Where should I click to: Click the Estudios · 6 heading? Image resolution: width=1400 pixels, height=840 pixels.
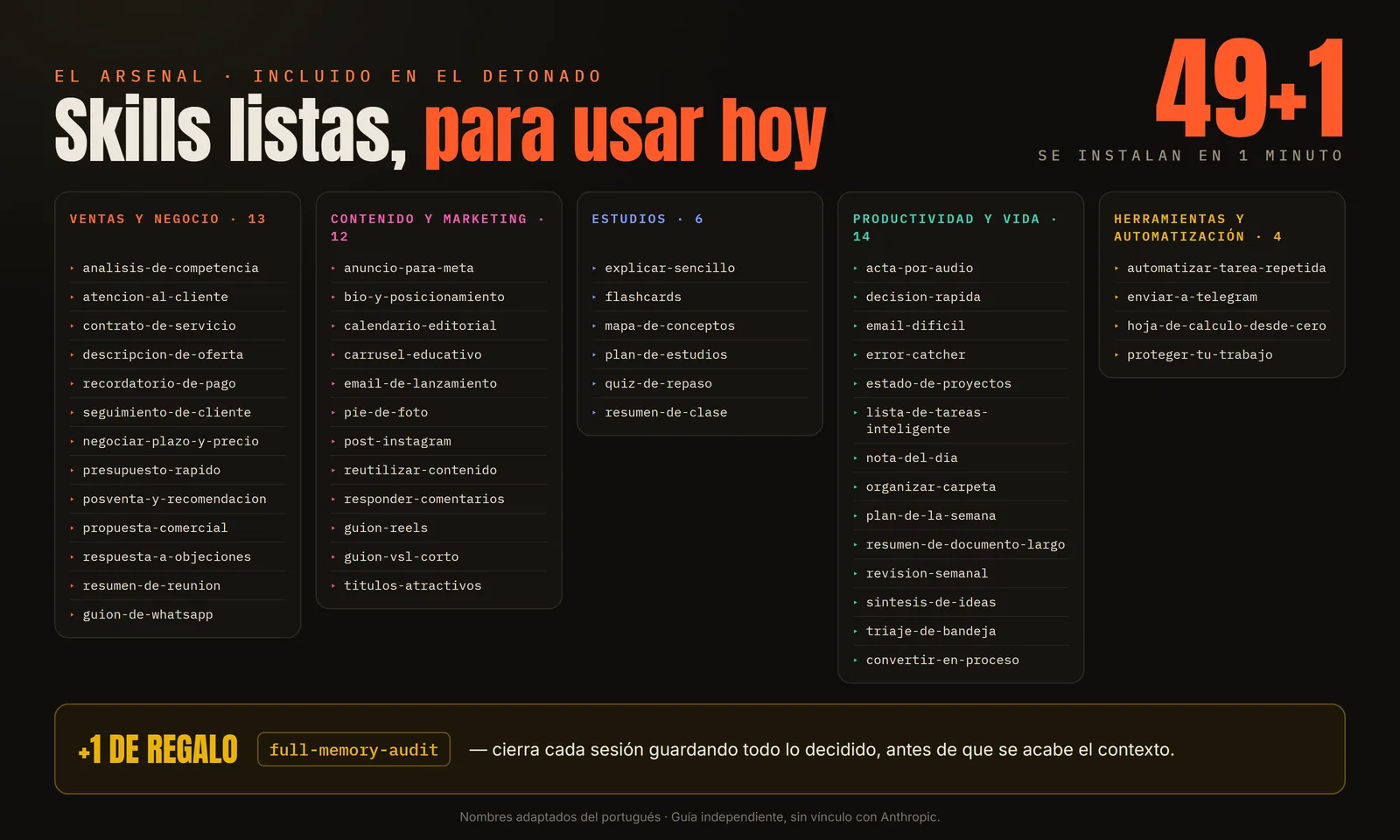(647, 219)
